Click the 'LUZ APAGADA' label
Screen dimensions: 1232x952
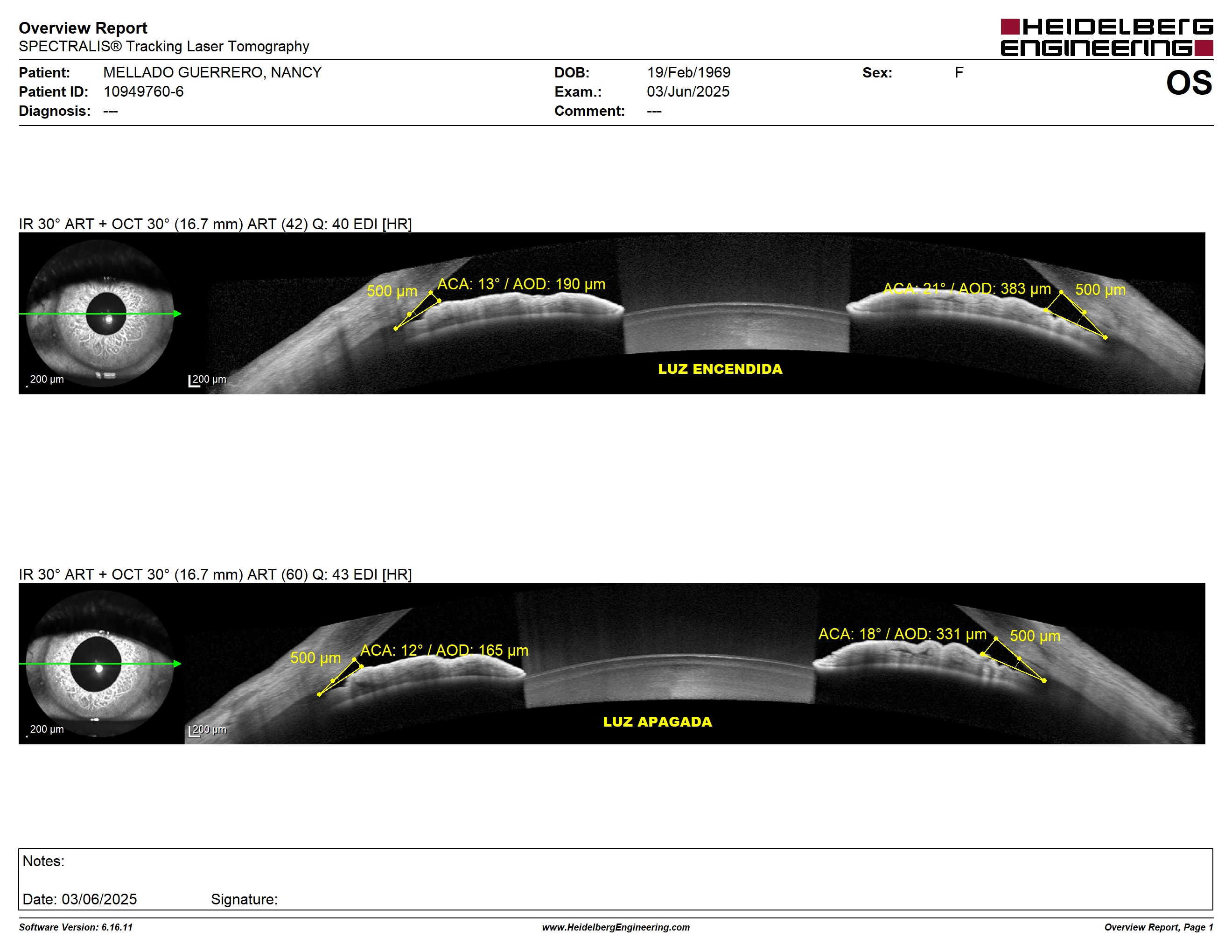[x=657, y=721]
